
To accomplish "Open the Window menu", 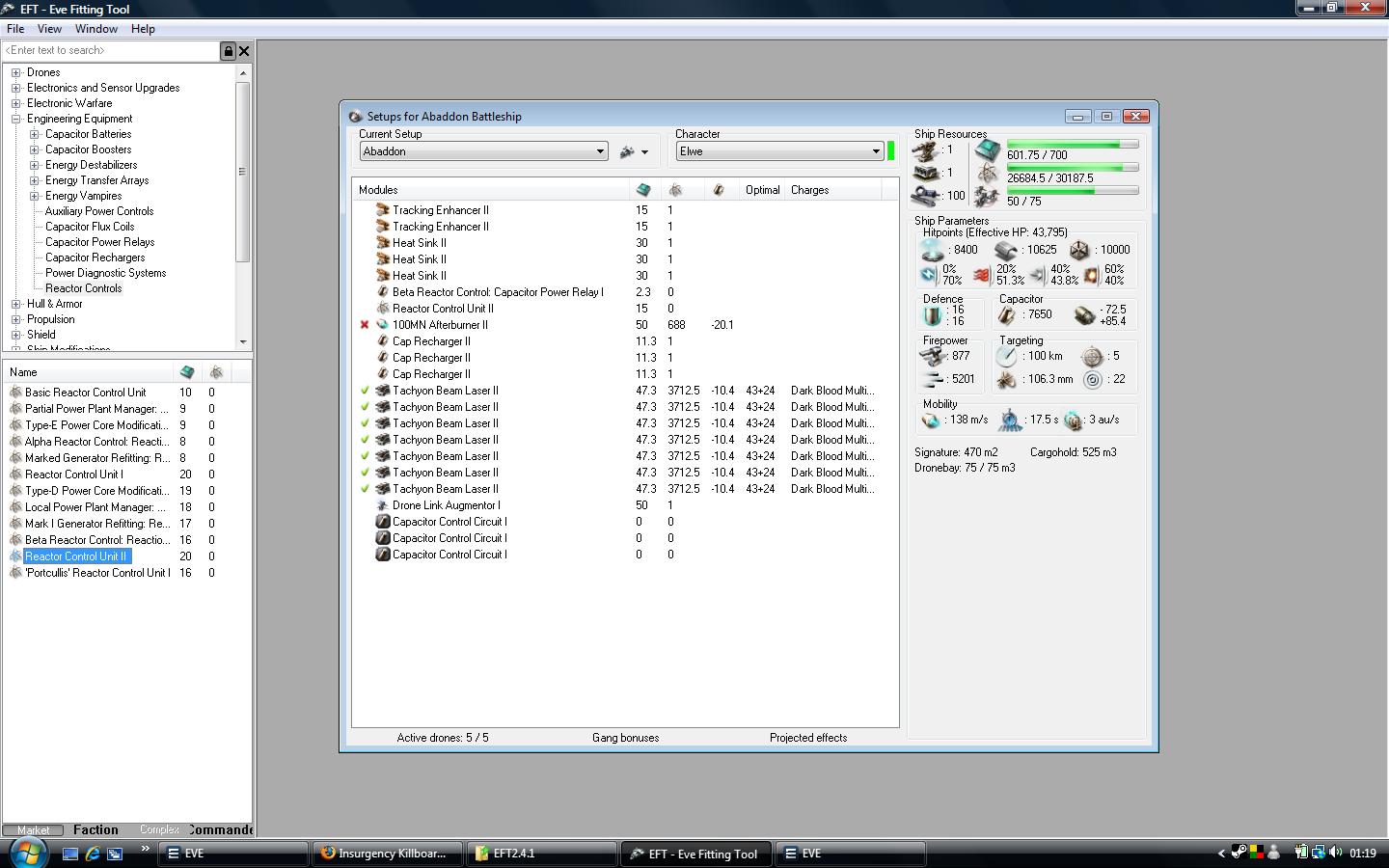I will [x=96, y=29].
